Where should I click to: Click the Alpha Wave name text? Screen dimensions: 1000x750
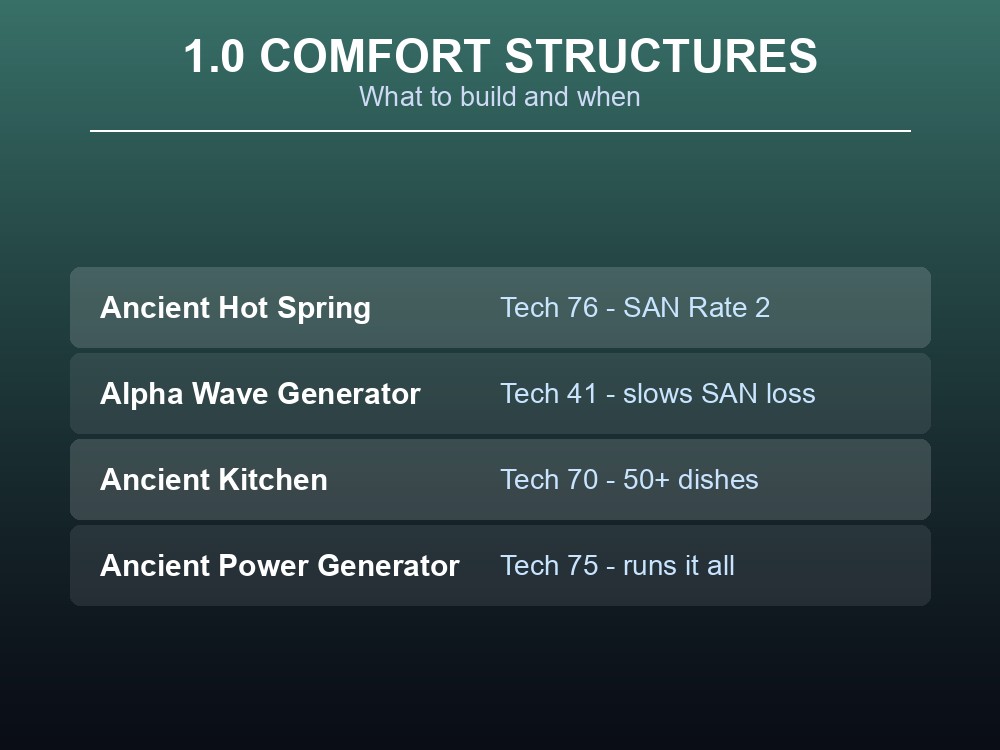(x=185, y=393)
